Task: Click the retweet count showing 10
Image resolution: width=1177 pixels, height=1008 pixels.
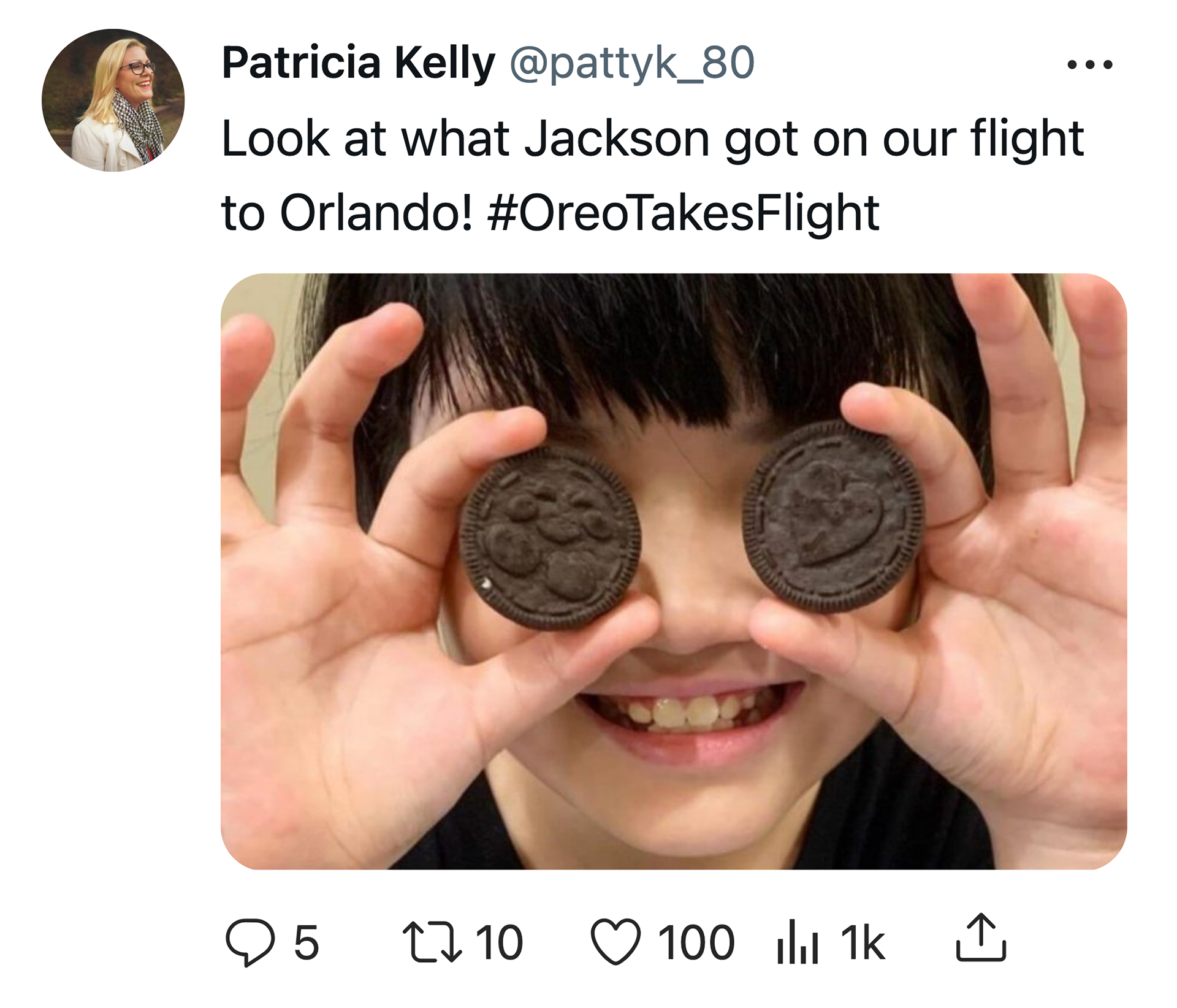Action: point(499,942)
